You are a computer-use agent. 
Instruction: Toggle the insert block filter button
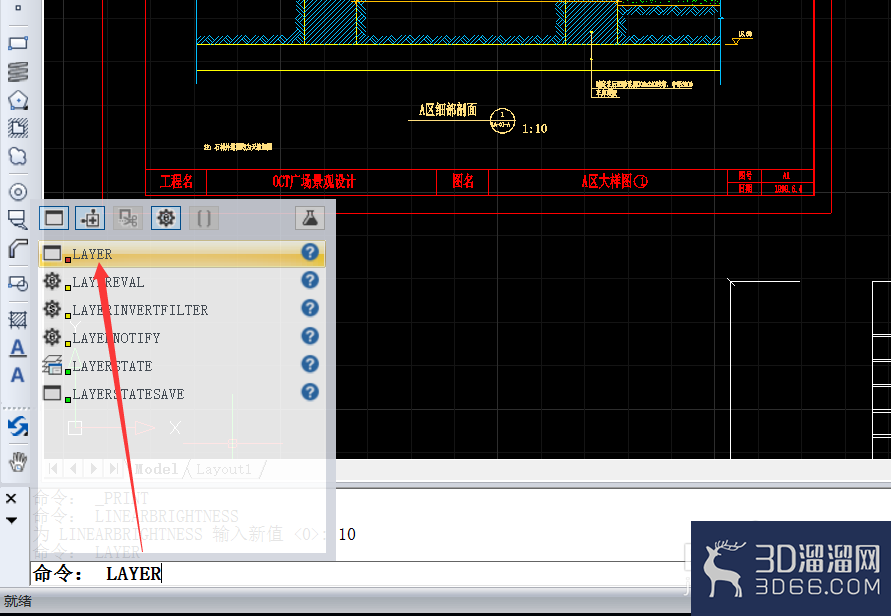pos(90,218)
